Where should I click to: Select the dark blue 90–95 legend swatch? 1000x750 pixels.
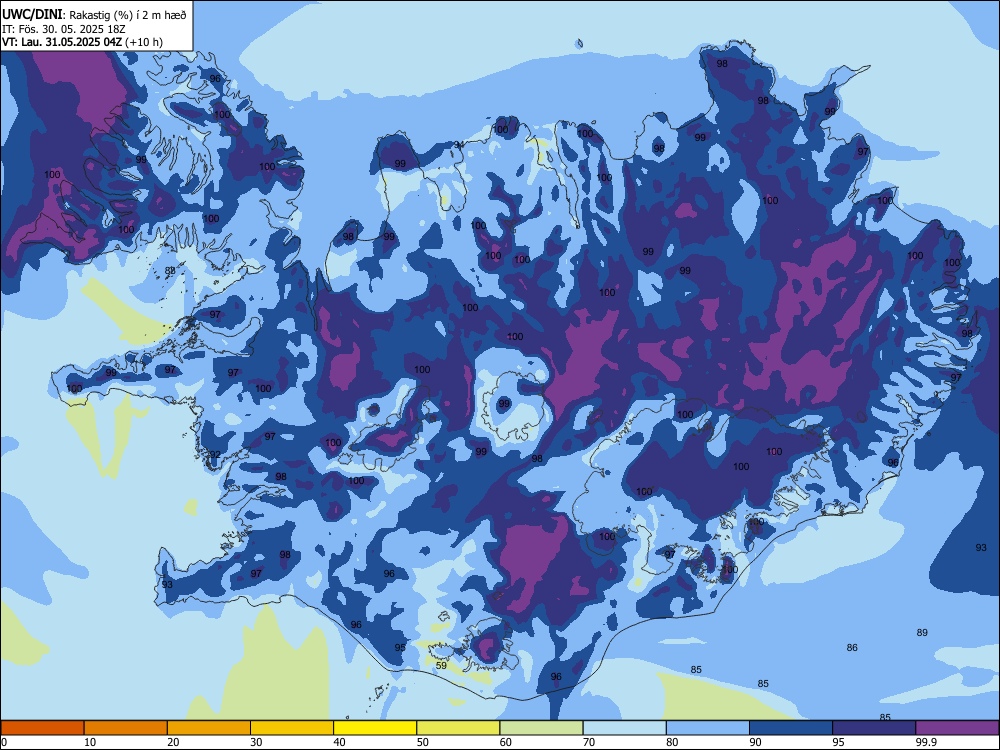[791, 728]
